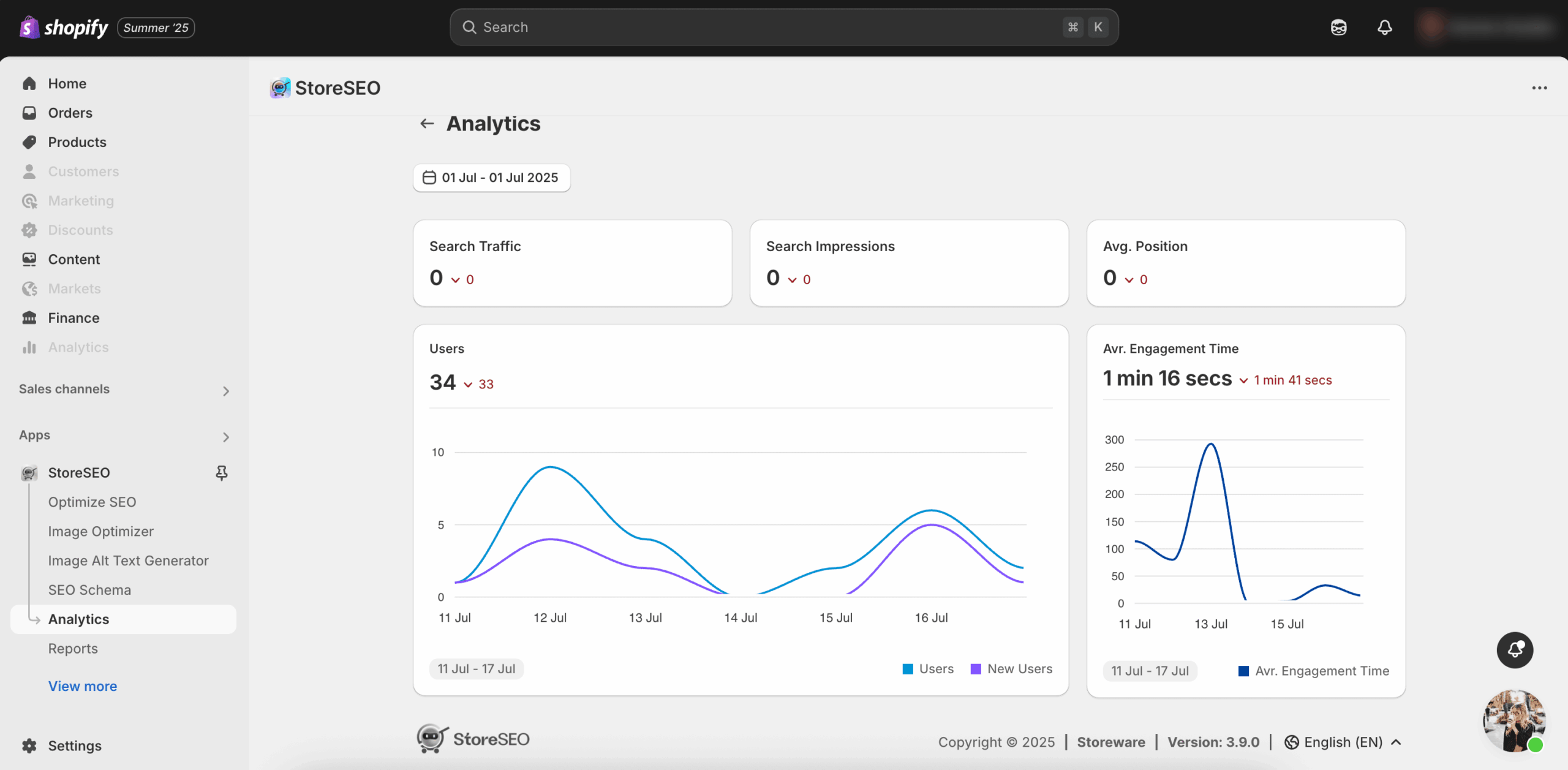Click the Products tag icon
1568x770 pixels.
[x=29, y=142]
